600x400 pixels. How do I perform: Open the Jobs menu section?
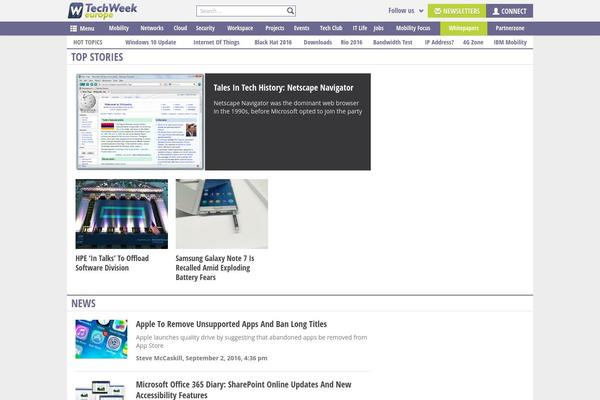coord(378,28)
